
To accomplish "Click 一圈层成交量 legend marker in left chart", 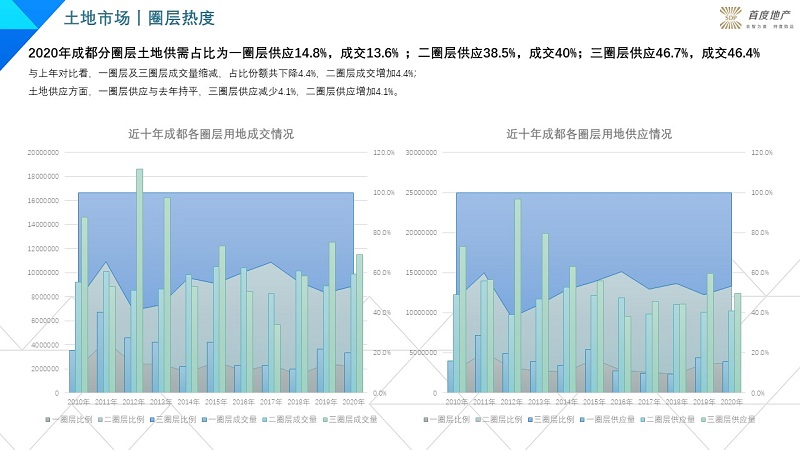I will 203,419.
